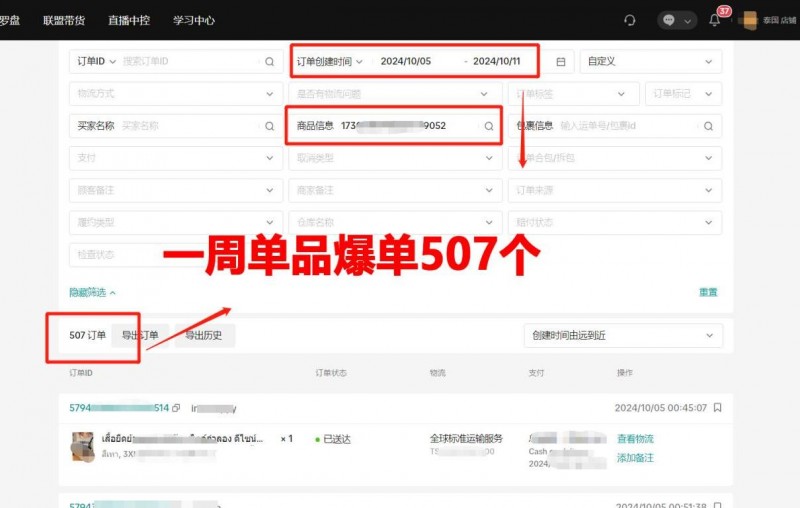The image size is (800, 508).
Task: Click search icon in 商品信息 field
Action: click(x=489, y=126)
